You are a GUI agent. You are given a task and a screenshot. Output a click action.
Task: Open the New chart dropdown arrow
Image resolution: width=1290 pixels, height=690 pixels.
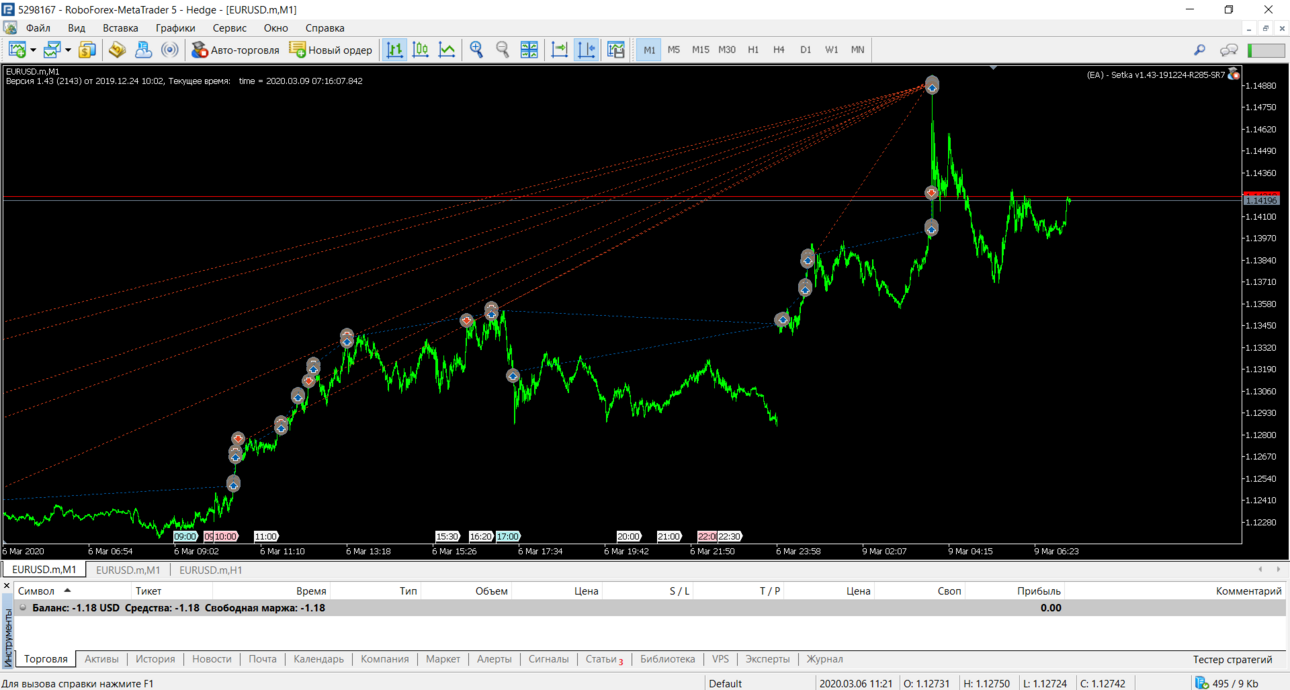coord(33,50)
